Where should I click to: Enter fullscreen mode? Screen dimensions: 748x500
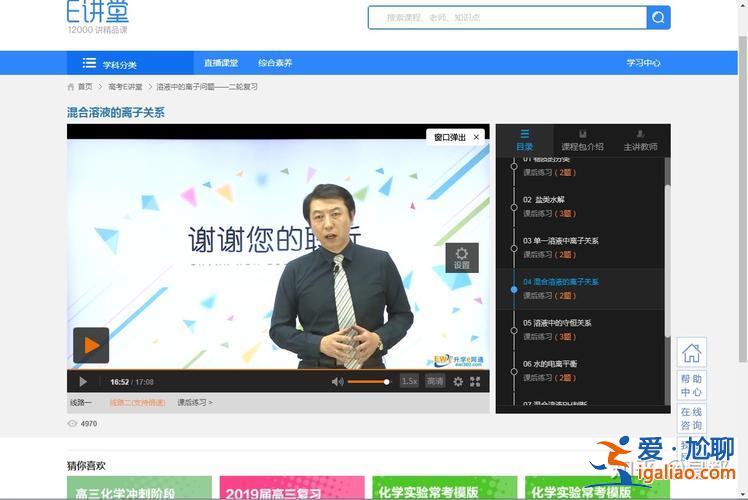(476, 381)
